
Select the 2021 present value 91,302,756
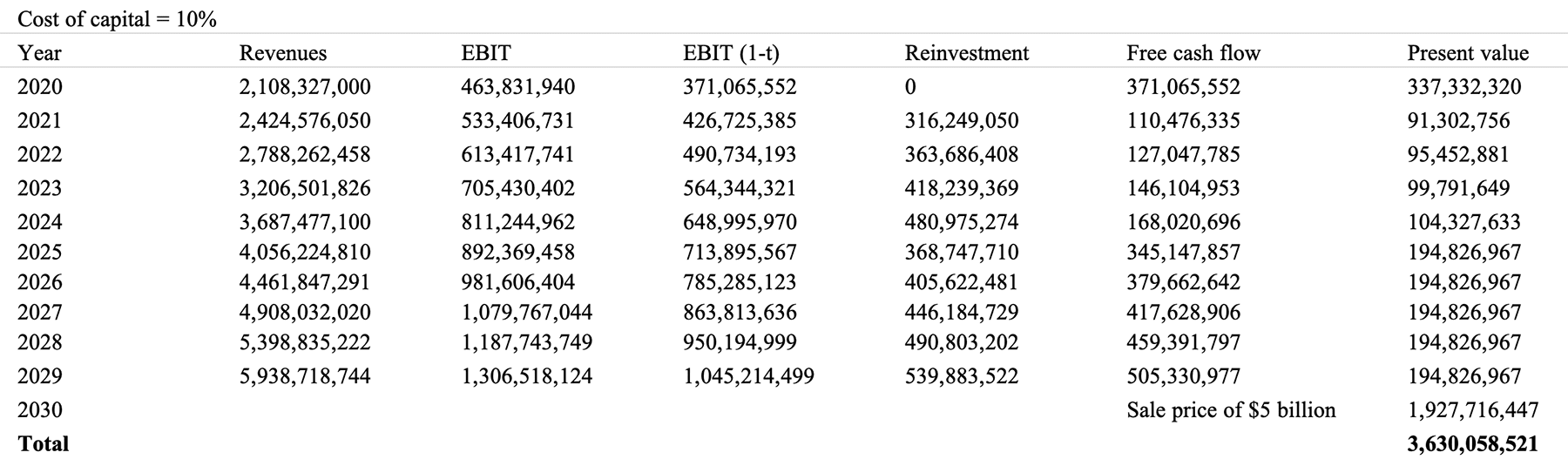click(x=1459, y=120)
